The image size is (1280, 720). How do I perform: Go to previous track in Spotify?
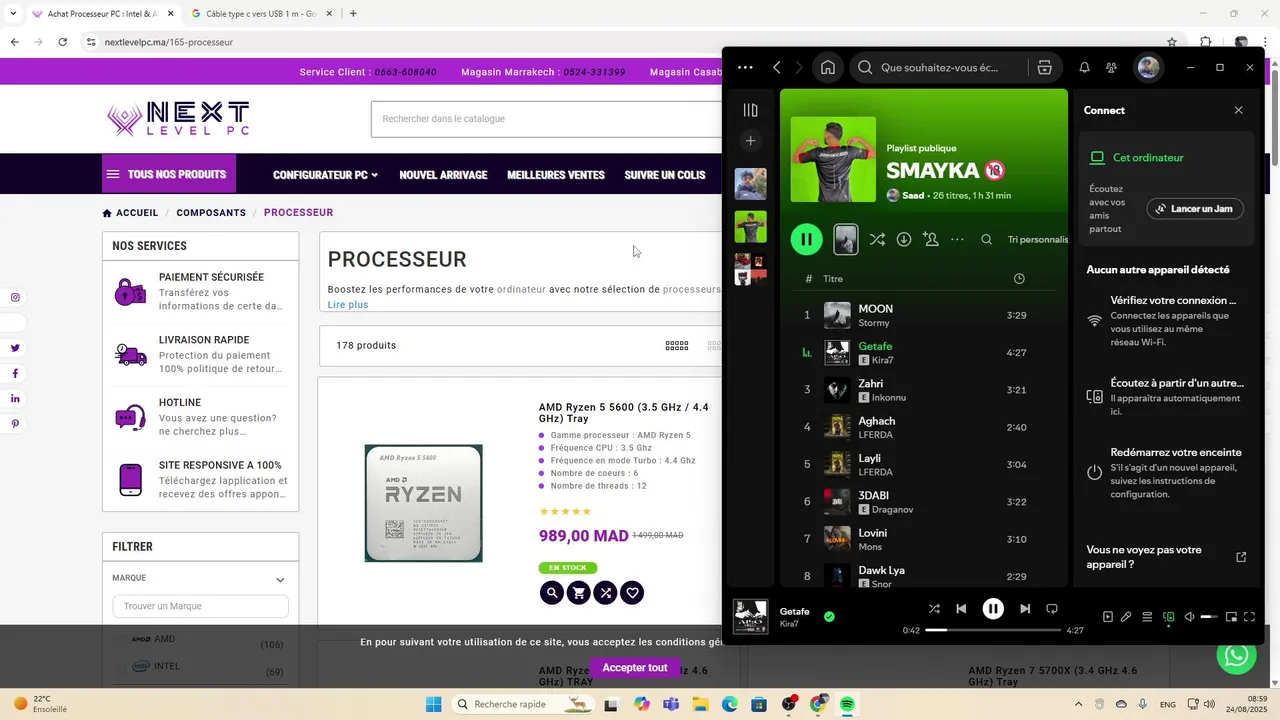[x=961, y=608]
